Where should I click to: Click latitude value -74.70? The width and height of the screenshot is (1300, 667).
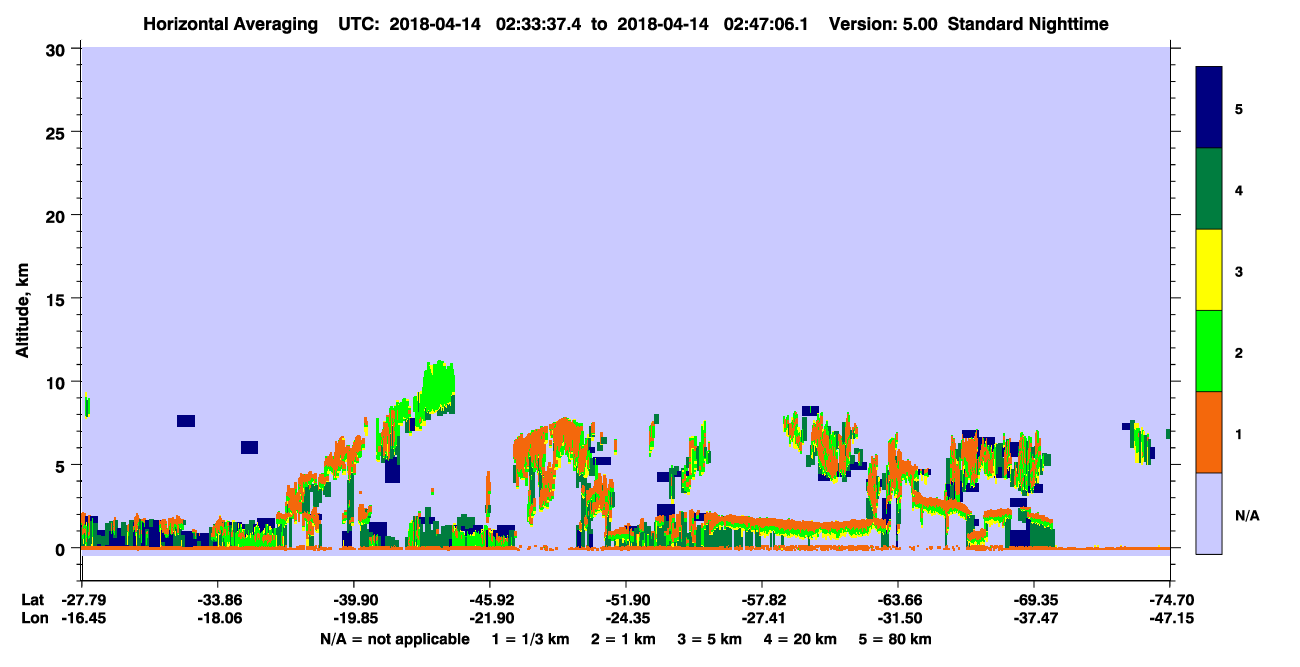(x=1170, y=600)
